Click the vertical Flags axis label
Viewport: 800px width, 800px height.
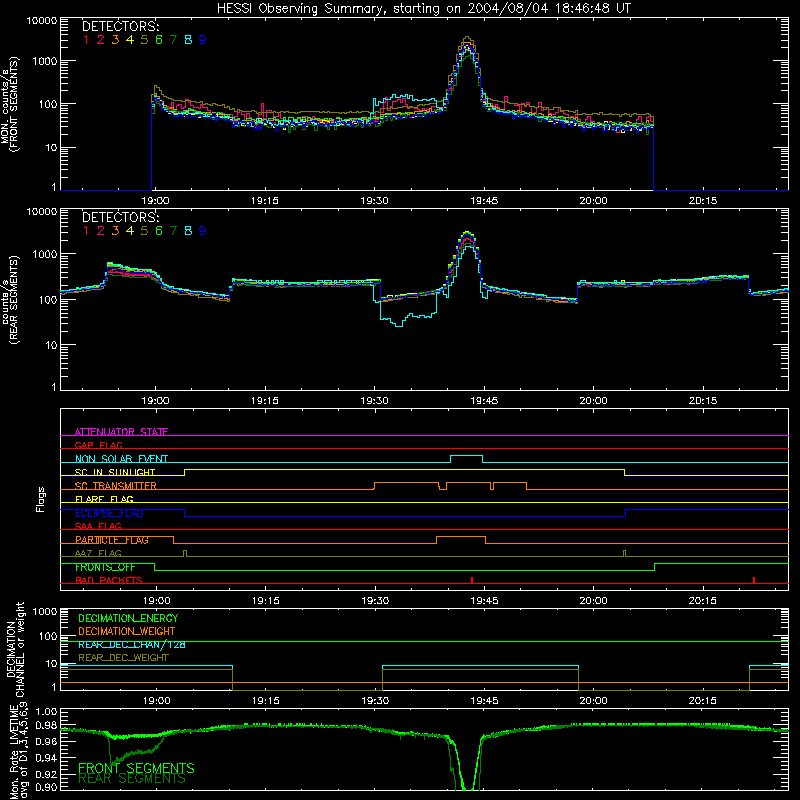[41, 499]
